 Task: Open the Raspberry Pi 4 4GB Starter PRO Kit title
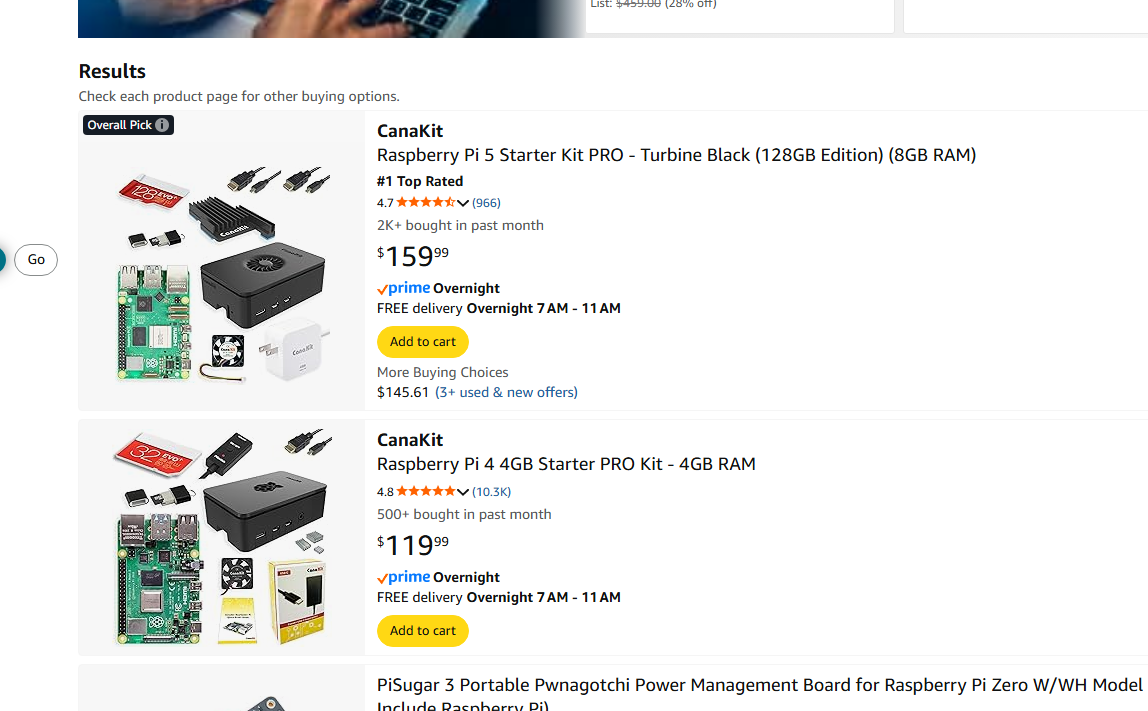point(566,464)
